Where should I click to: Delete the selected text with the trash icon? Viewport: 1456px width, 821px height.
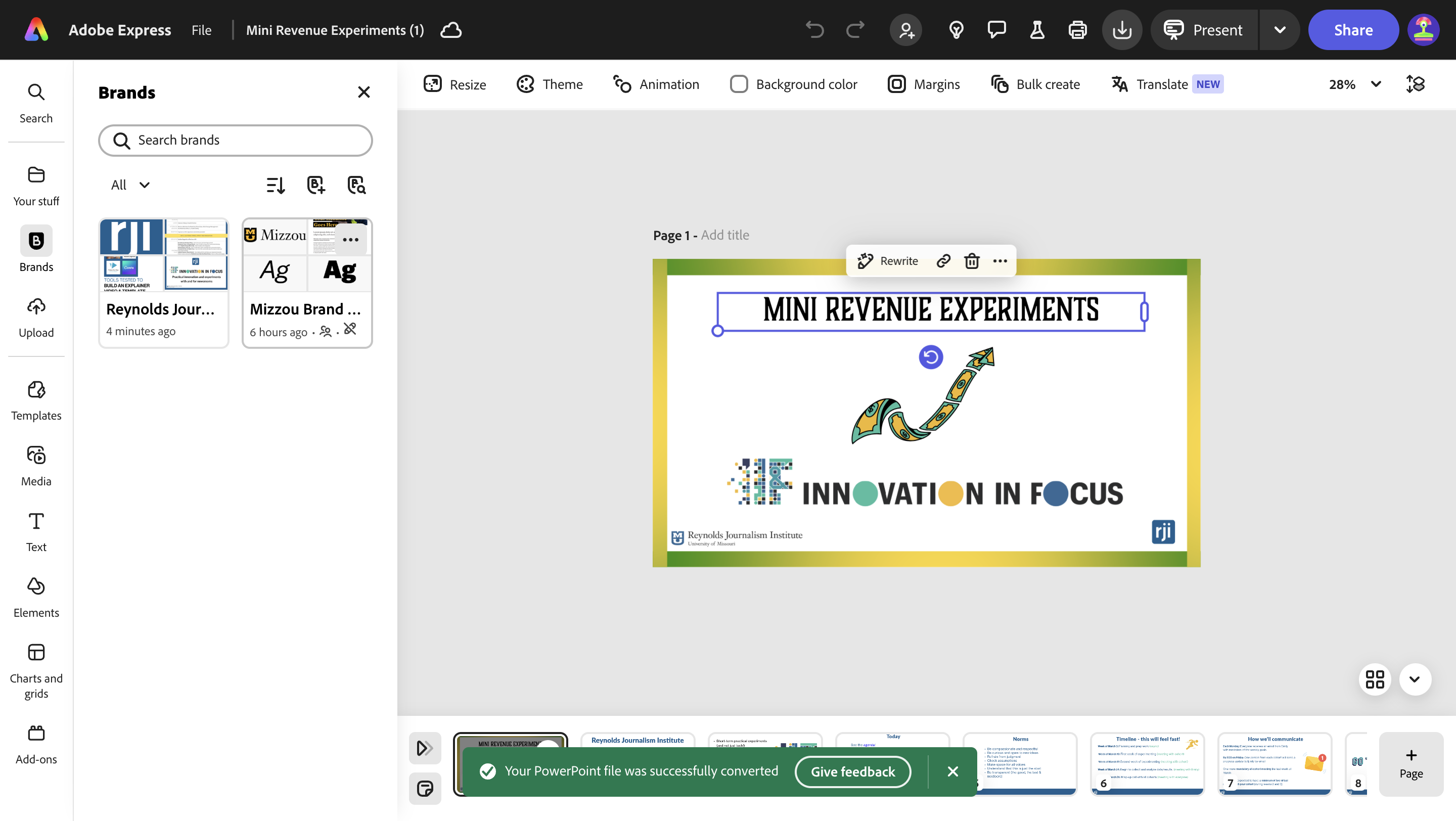pyautogui.click(x=972, y=261)
